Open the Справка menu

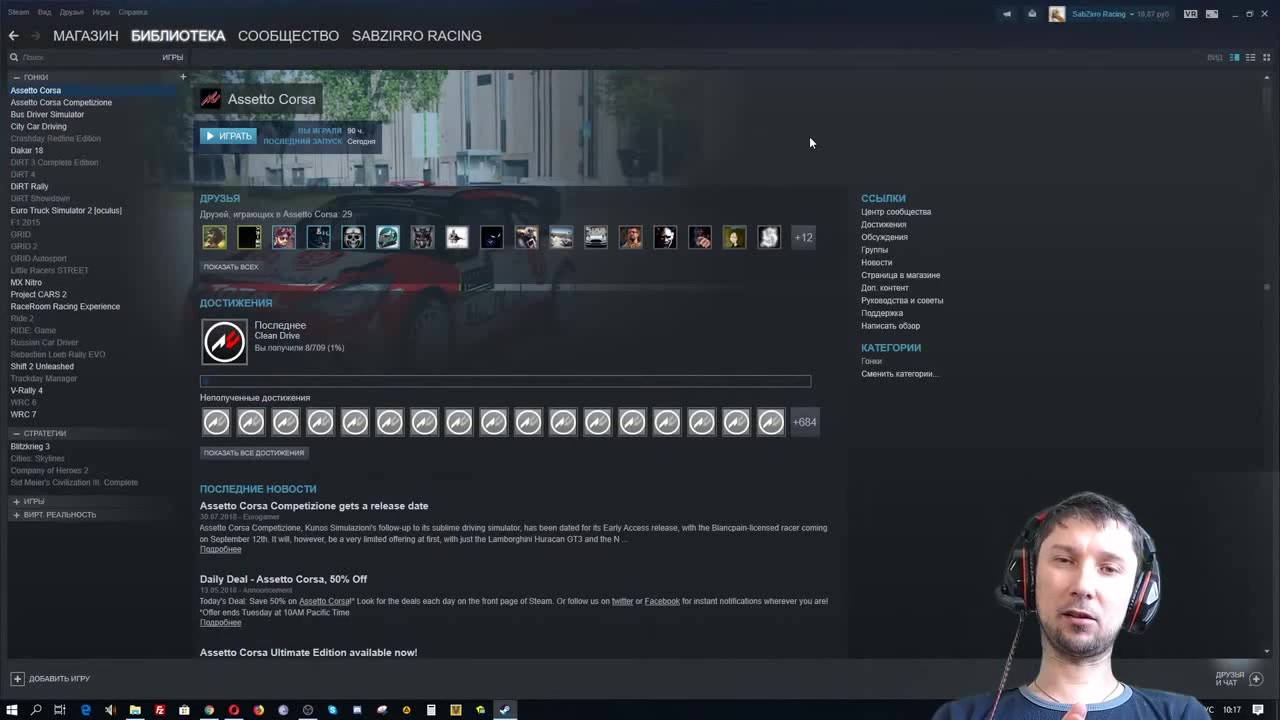coord(132,12)
